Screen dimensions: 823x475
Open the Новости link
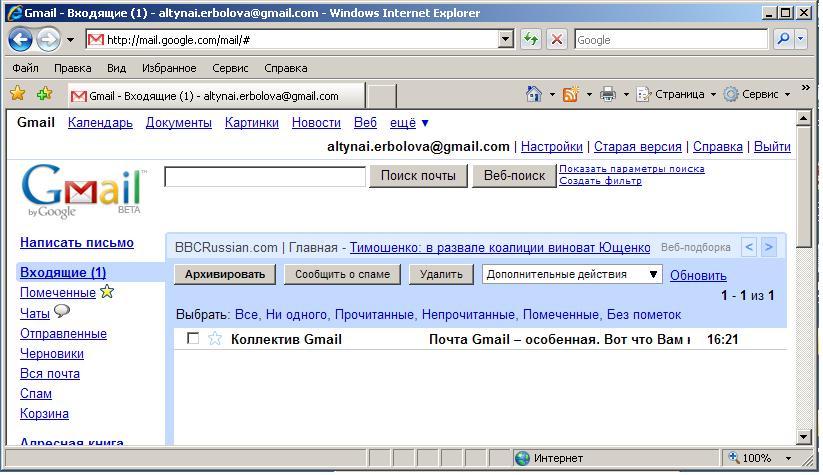(316, 123)
